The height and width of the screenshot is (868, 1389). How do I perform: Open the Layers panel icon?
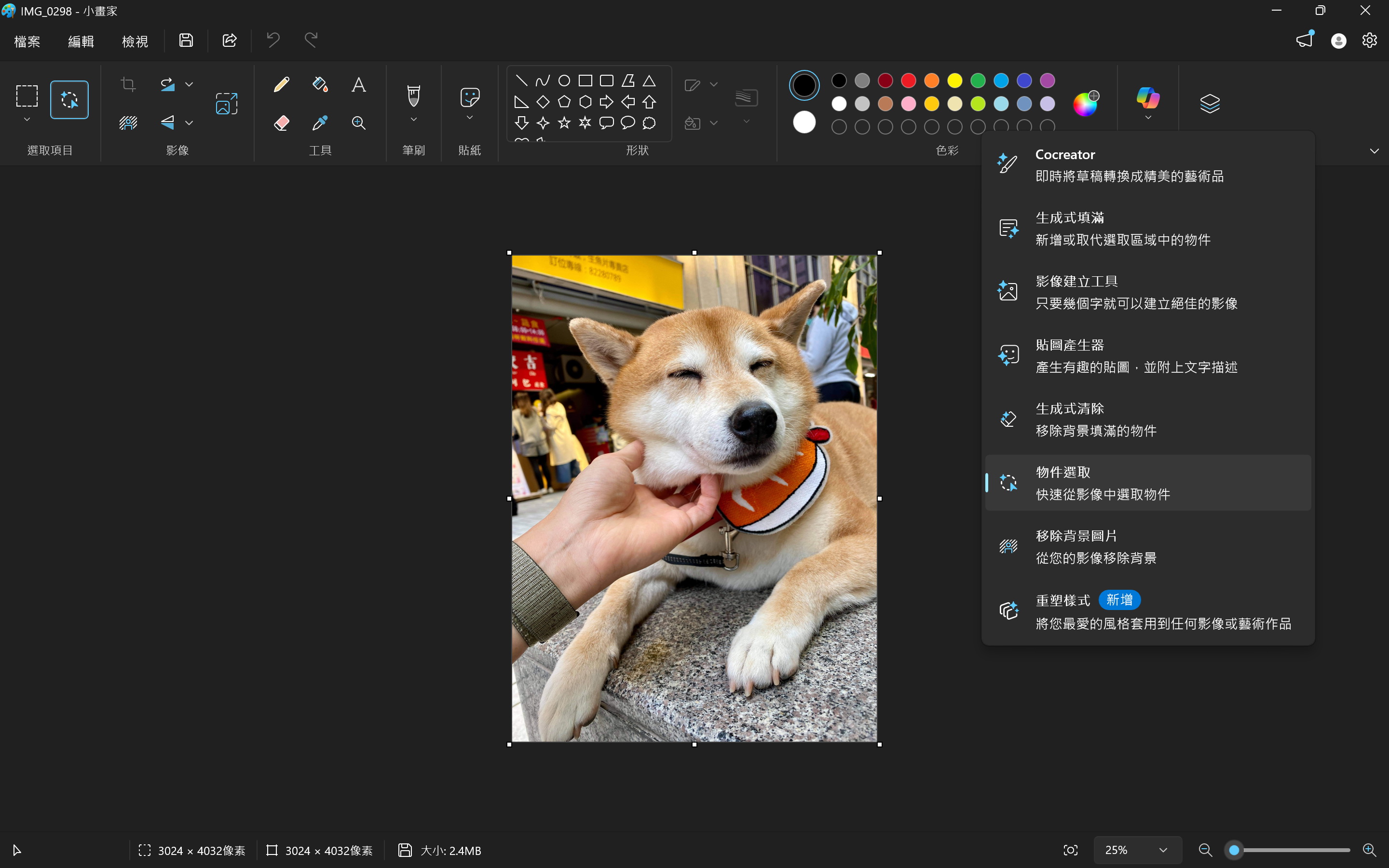1210,103
